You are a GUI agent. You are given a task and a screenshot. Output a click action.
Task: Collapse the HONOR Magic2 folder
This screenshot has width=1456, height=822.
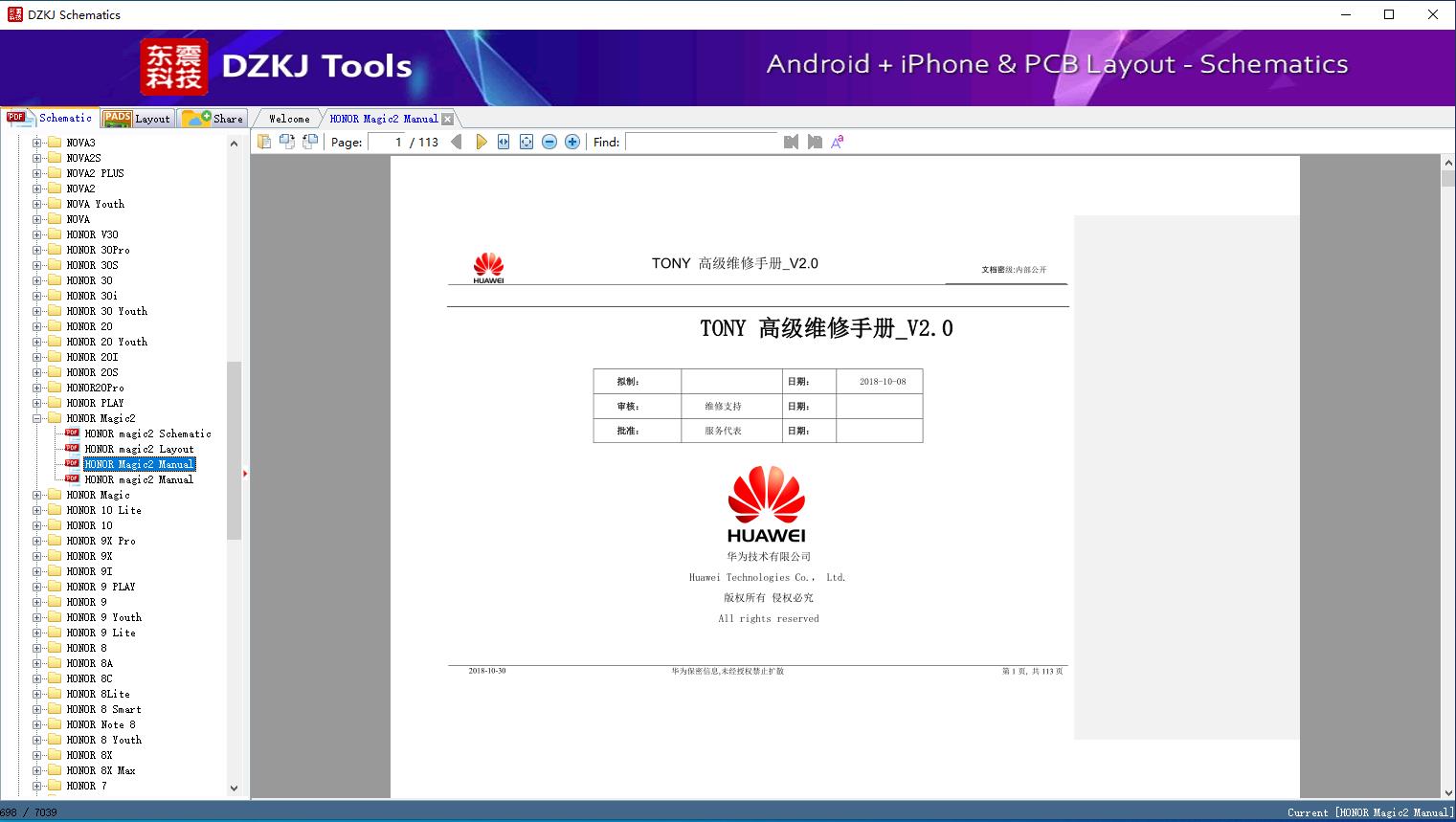[37, 418]
